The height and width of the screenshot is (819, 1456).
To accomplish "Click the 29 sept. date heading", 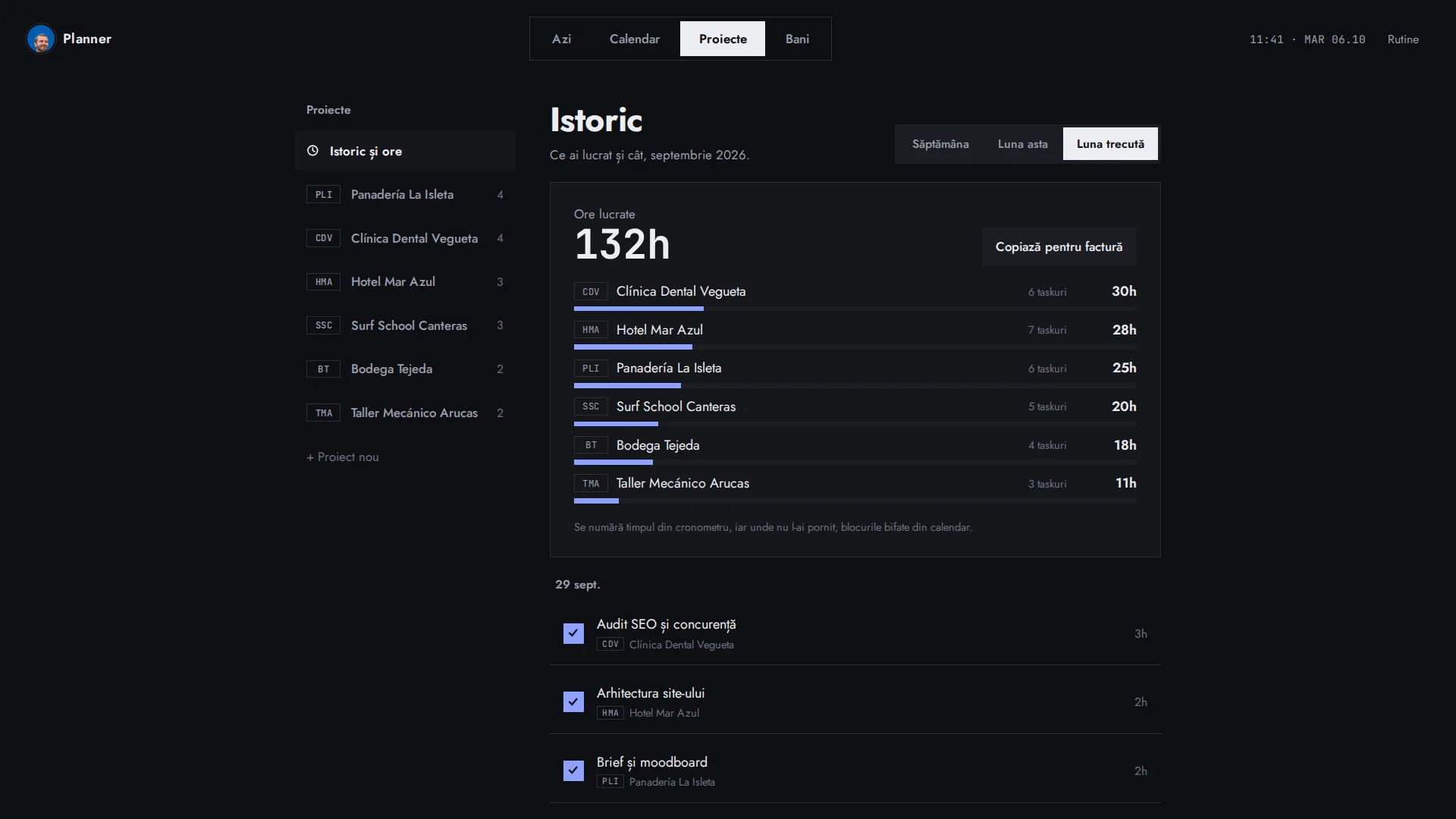I will click(x=577, y=585).
